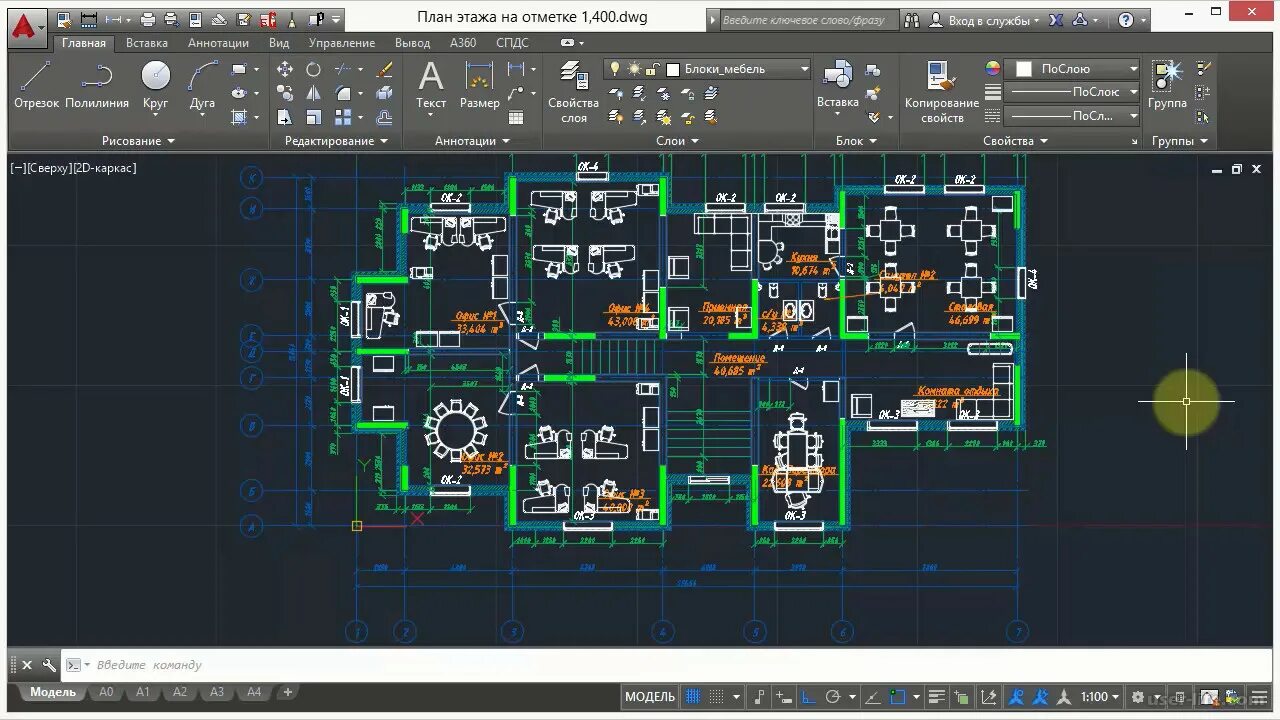Click the Stretch tool icon
The width and height of the screenshot is (1280, 720).
pos(285,117)
